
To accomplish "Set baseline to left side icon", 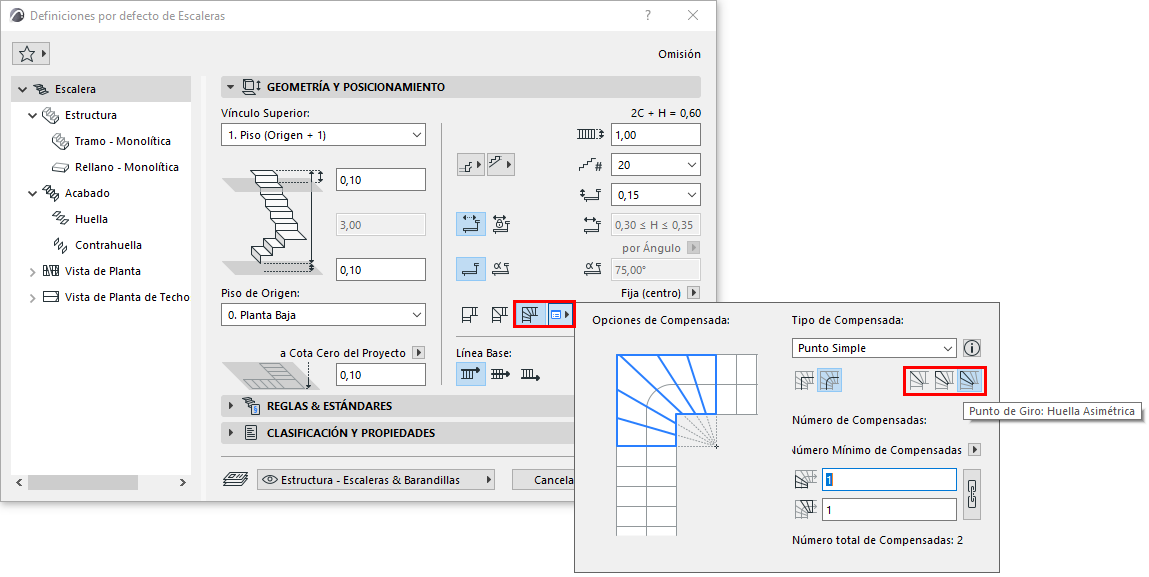I will (470, 375).
